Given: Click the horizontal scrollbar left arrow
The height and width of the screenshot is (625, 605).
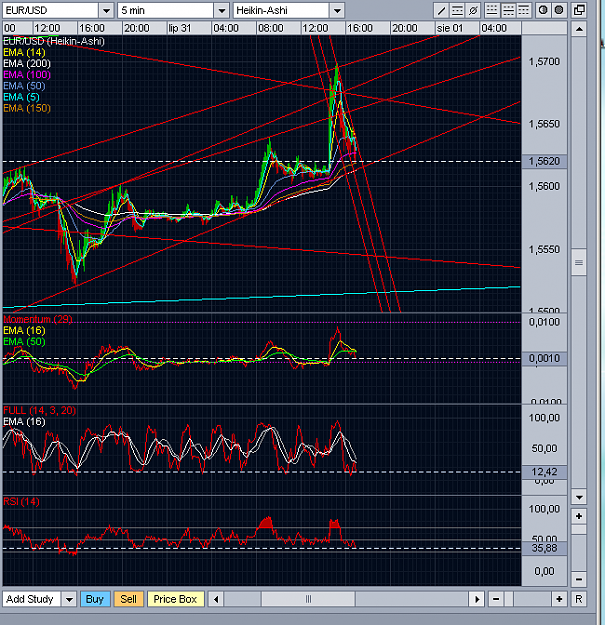Looking at the screenshot, I should click(216, 599).
